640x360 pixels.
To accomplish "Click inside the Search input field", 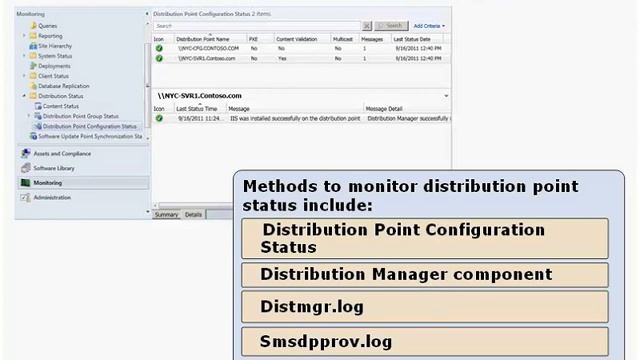I will click(x=257, y=26).
